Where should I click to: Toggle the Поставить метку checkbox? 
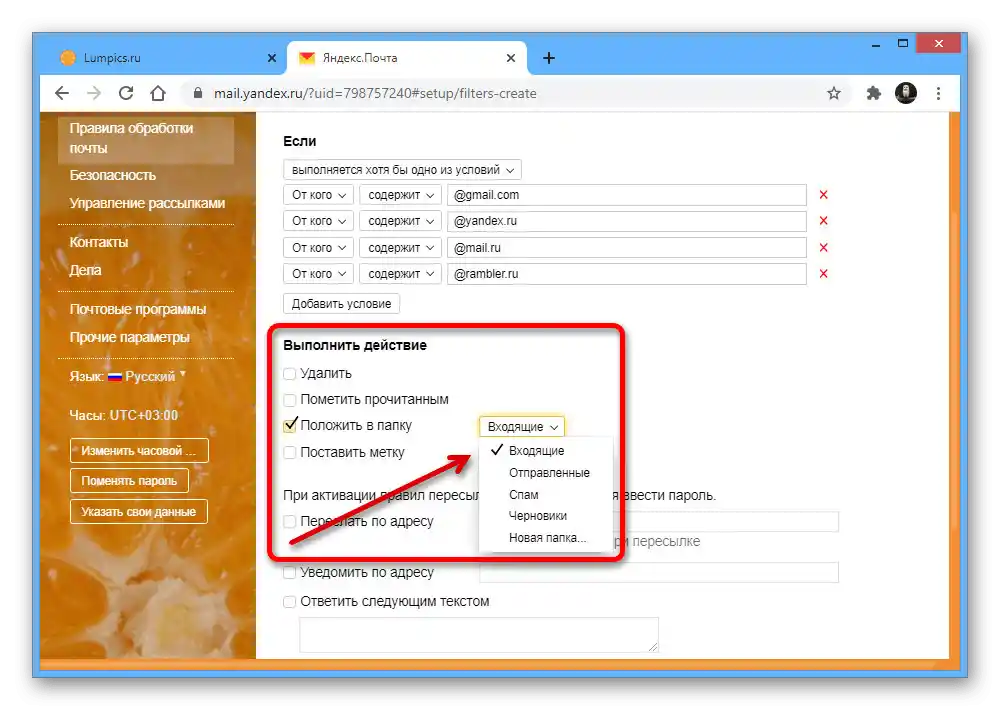tap(290, 452)
